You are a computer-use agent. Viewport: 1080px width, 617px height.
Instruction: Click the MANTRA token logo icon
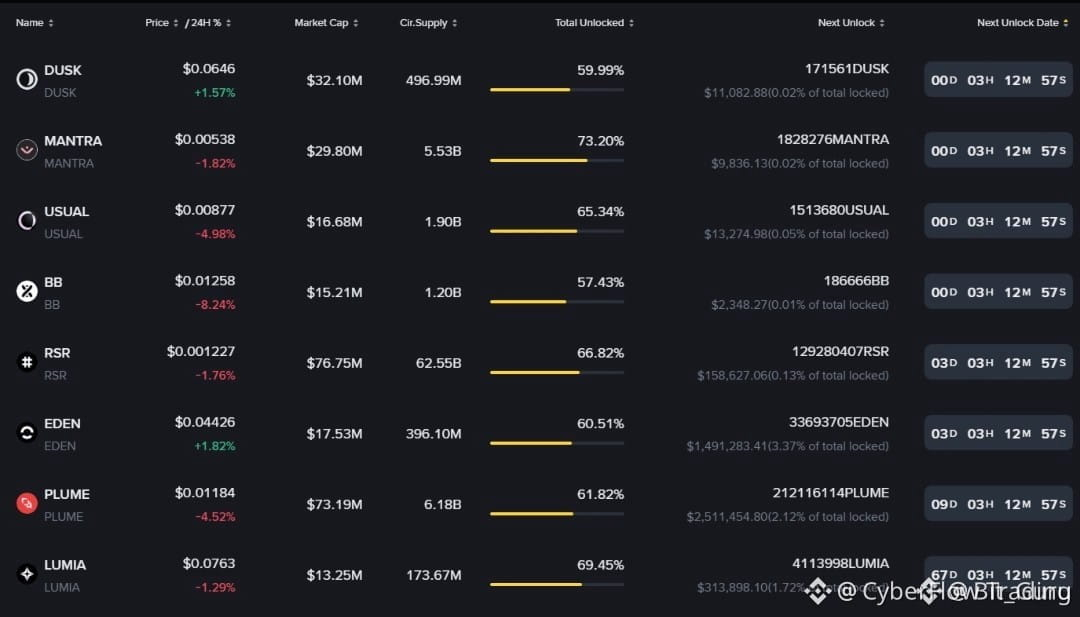coord(27,150)
